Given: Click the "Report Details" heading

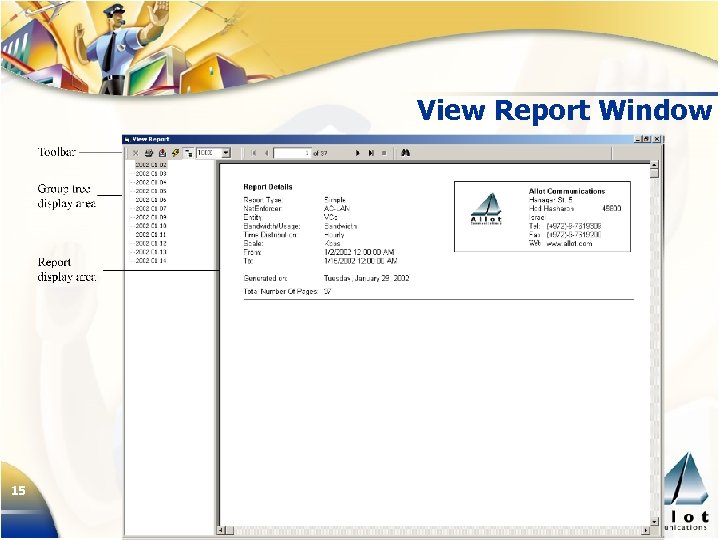Looking at the screenshot, I should click(x=268, y=187).
